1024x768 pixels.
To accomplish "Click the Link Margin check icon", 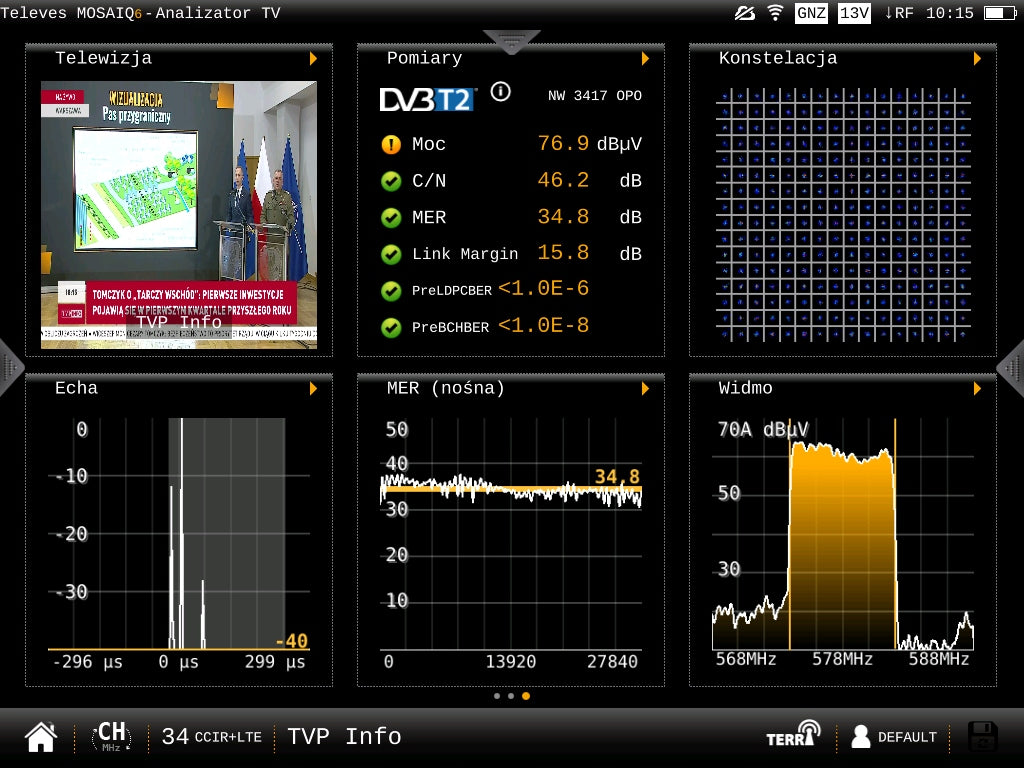I will [391, 254].
